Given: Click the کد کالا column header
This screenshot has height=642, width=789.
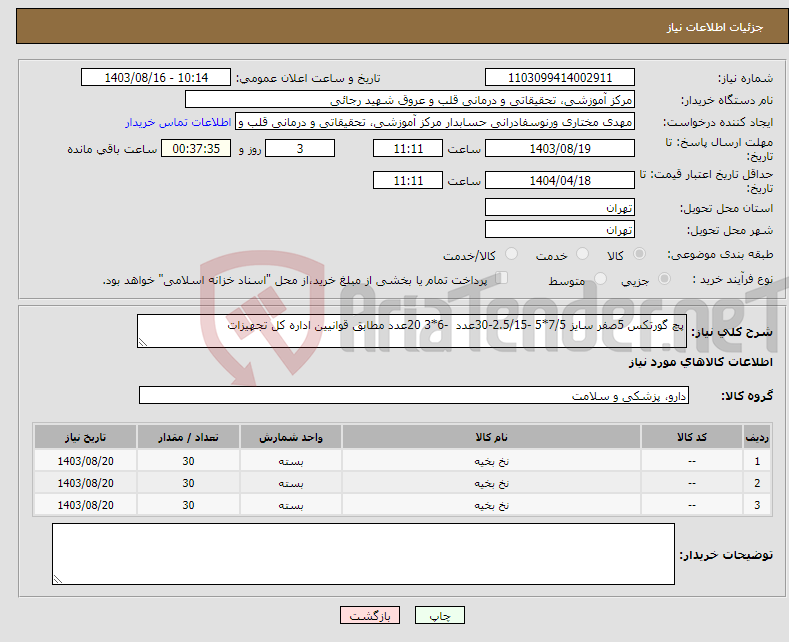Looking at the screenshot, I should pyautogui.click(x=691, y=437).
